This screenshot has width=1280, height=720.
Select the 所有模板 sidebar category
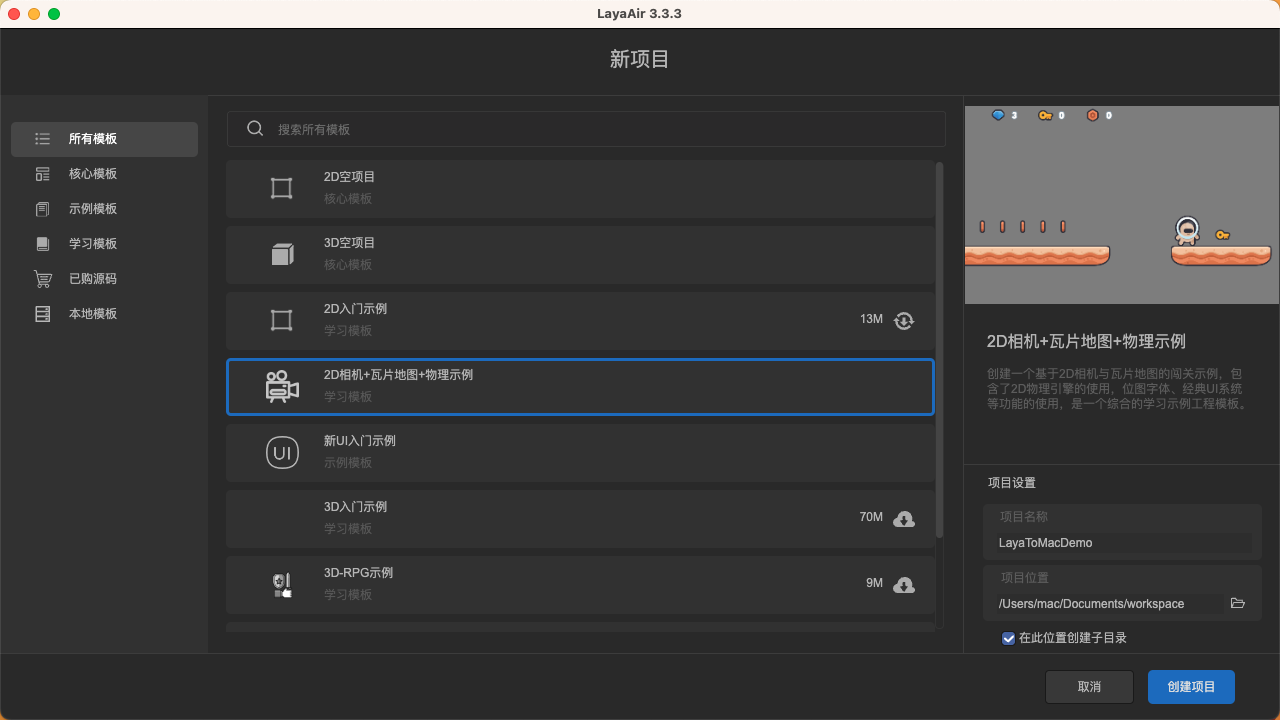coord(104,139)
